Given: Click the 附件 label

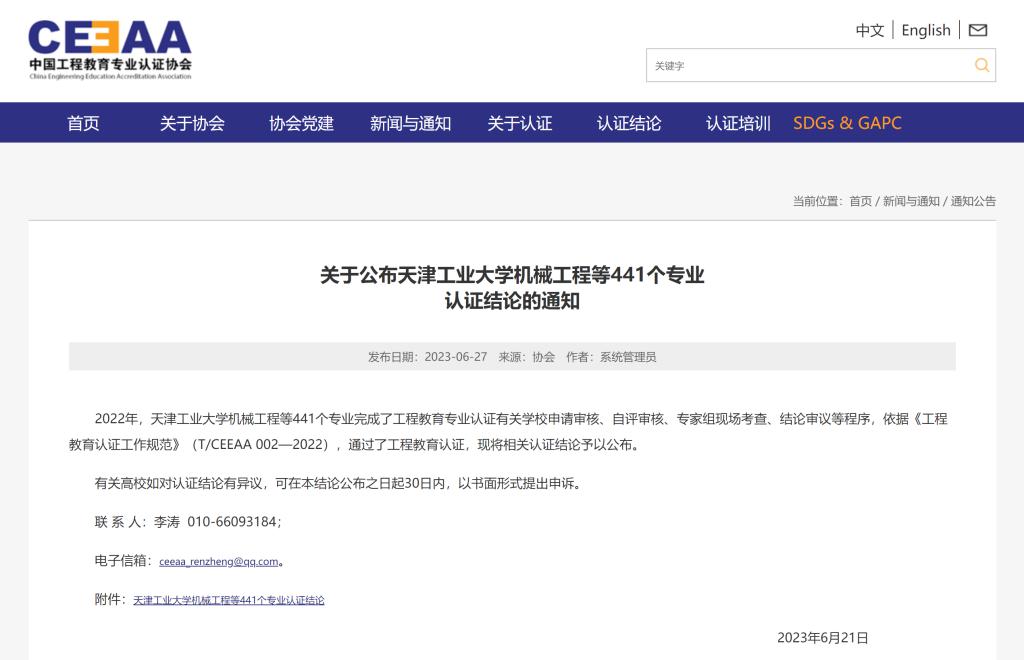Looking at the screenshot, I should (109, 599).
